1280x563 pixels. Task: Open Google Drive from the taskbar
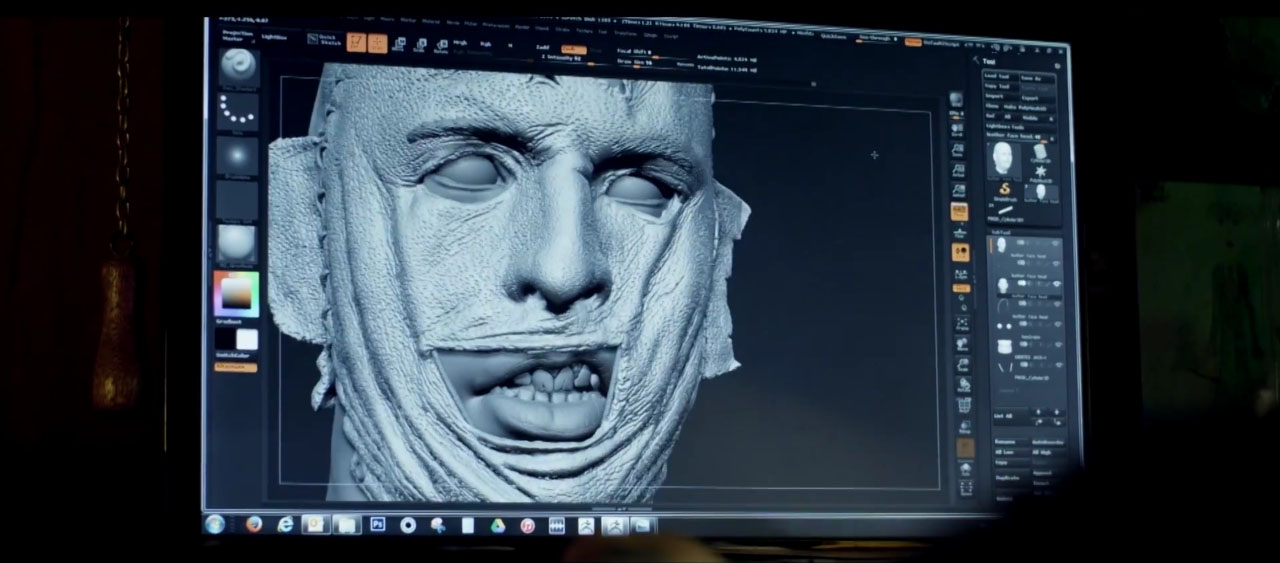(x=497, y=525)
